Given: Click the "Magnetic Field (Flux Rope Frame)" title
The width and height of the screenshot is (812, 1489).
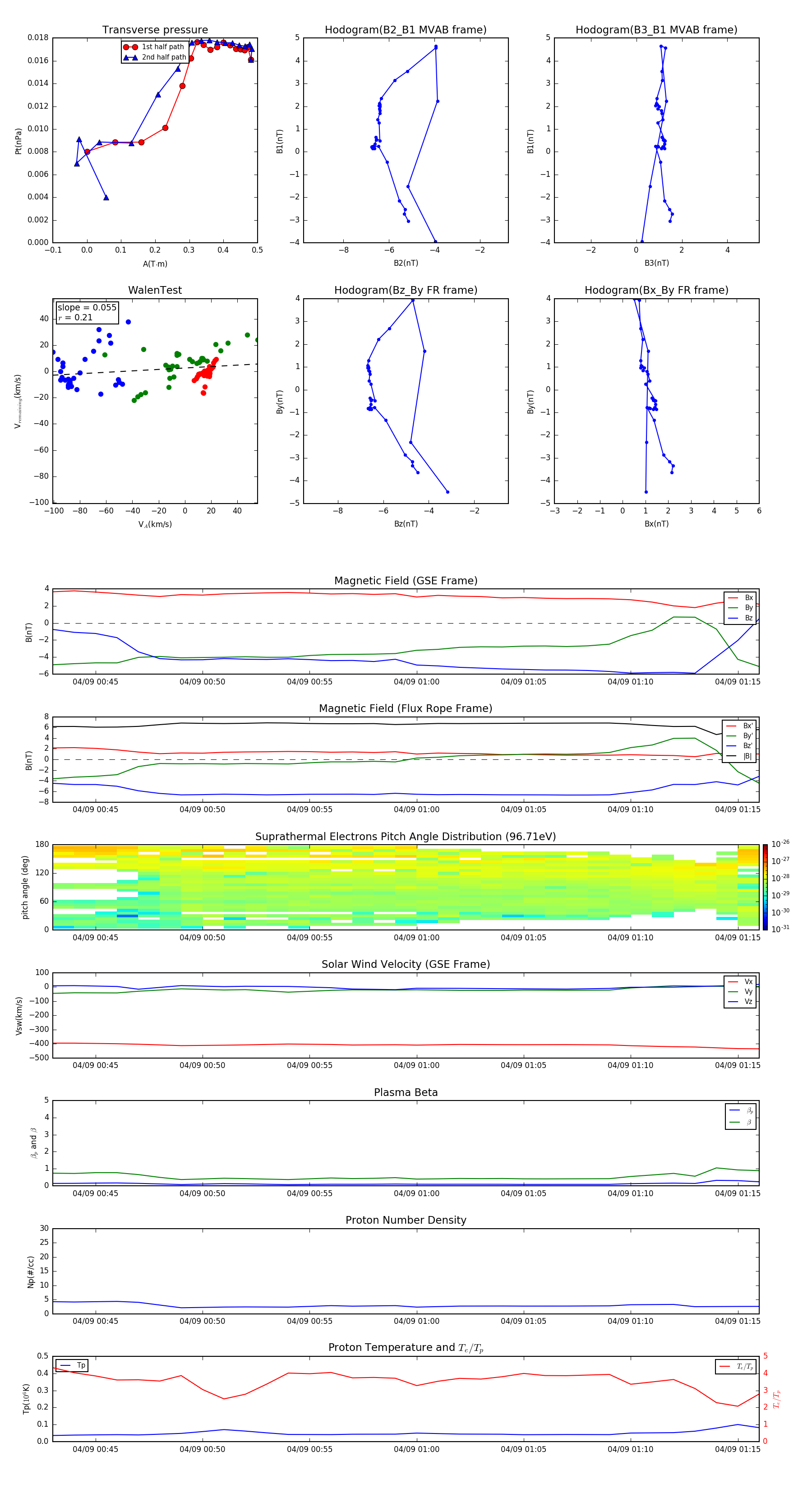Looking at the screenshot, I should coord(406,709).
